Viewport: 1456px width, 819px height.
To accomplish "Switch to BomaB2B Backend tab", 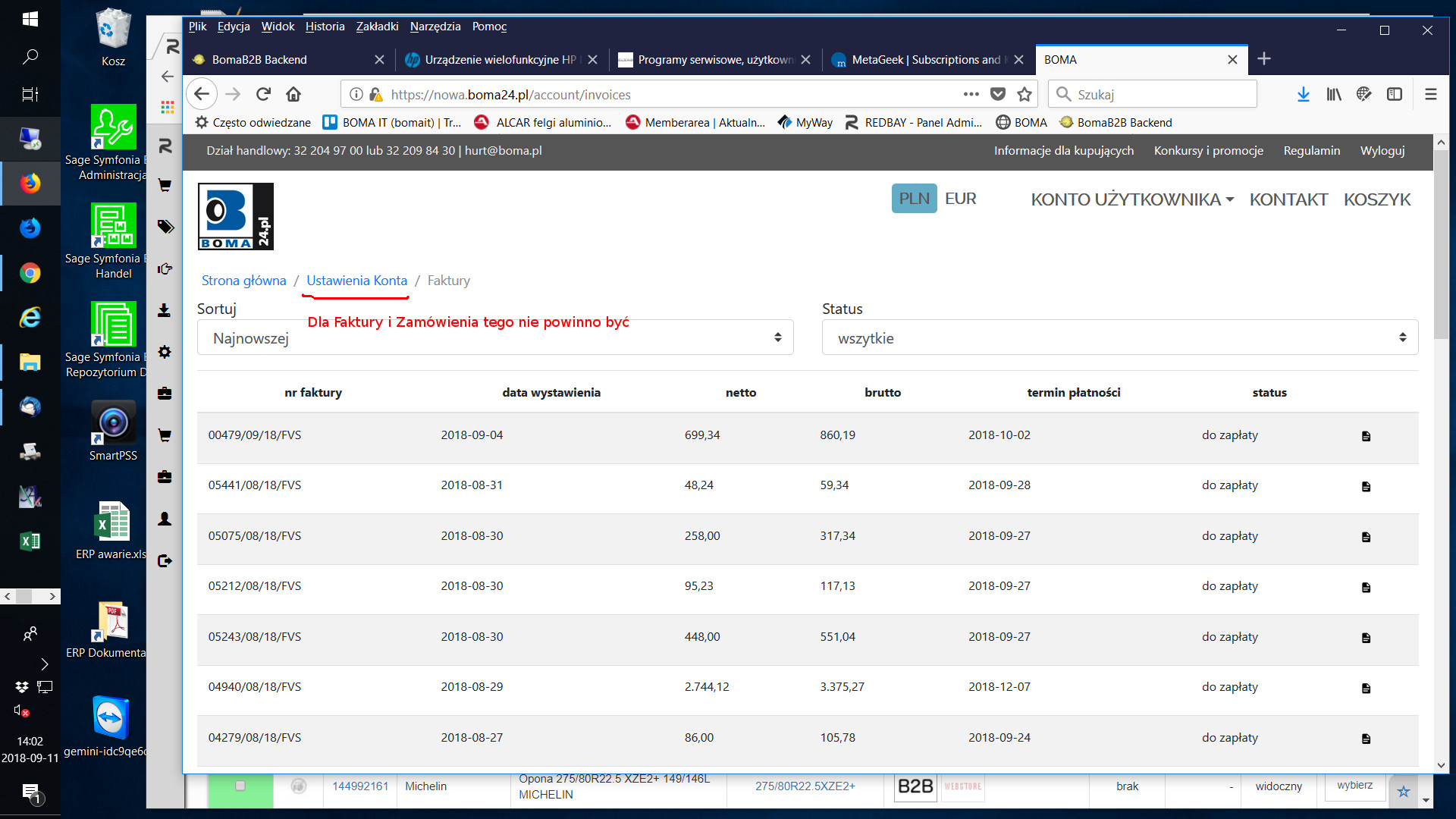I will [x=259, y=60].
